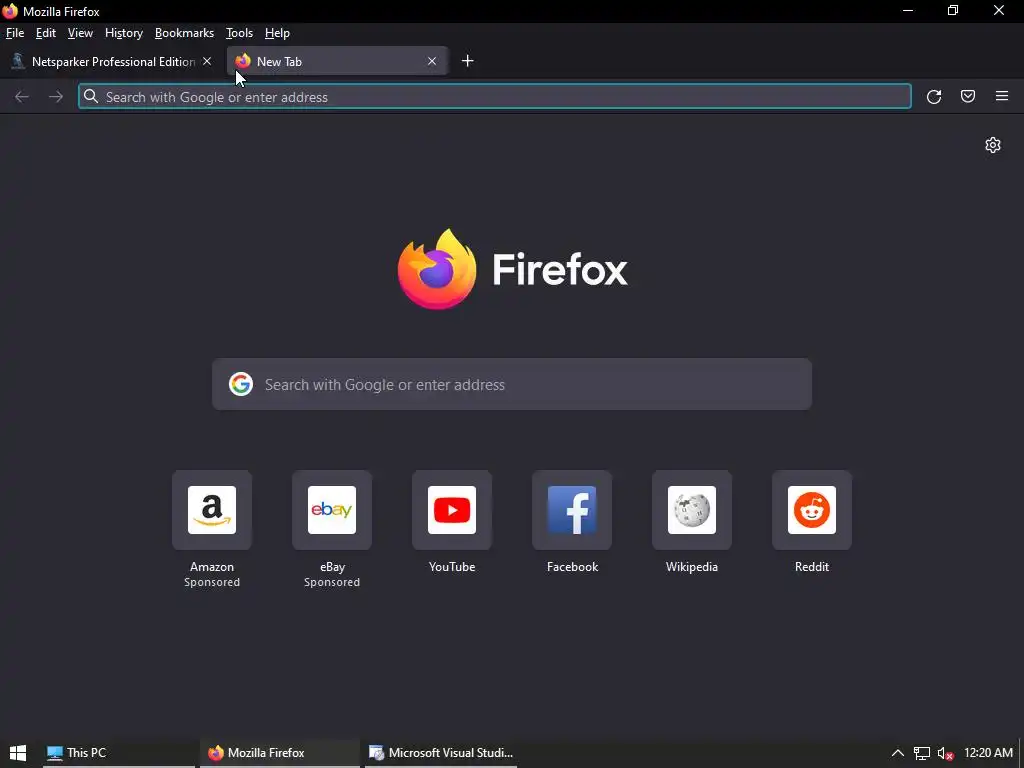Switch to Mozilla Firefox taskbar button
The image size is (1024, 768).
(x=280, y=753)
